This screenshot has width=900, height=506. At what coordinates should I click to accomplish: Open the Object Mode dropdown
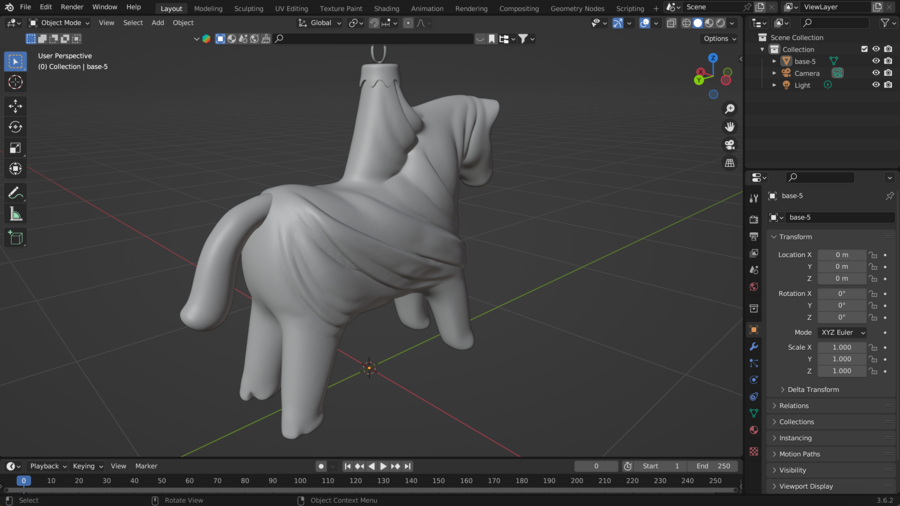coord(60,23)
